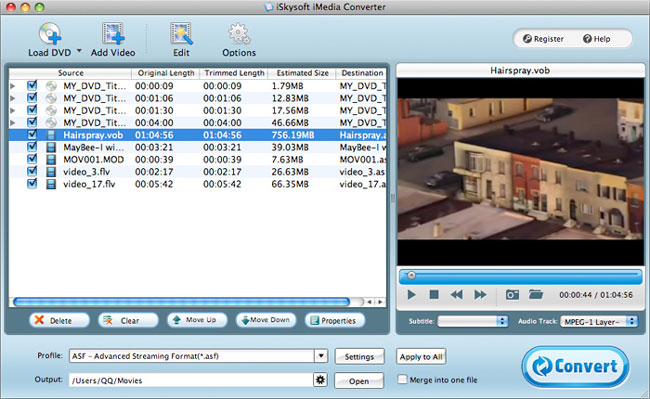Click the scroll right arrow under the list

pyautogui.click(x=380, y=302)
